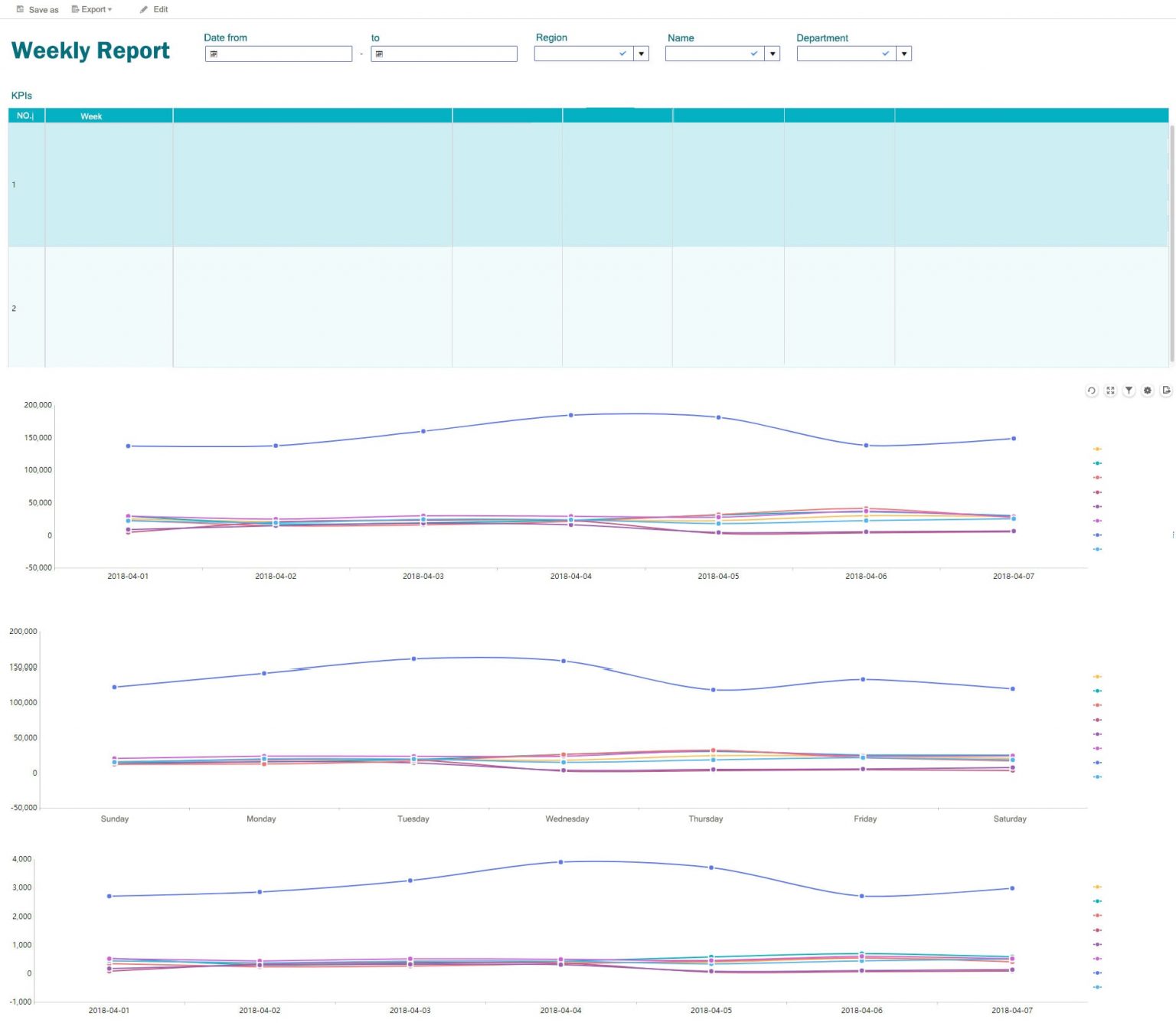Open the filter funnel icon on the chart
Screen dimensions: 1176x1023
pyautogui.click(x=1129, y=391)
